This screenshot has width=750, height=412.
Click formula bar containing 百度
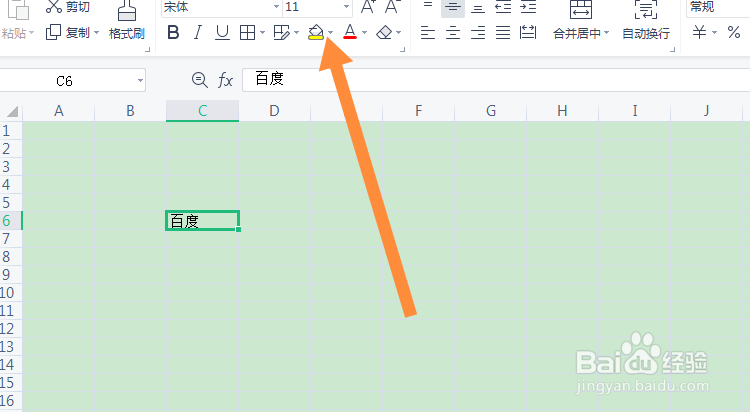coord(496,79)
